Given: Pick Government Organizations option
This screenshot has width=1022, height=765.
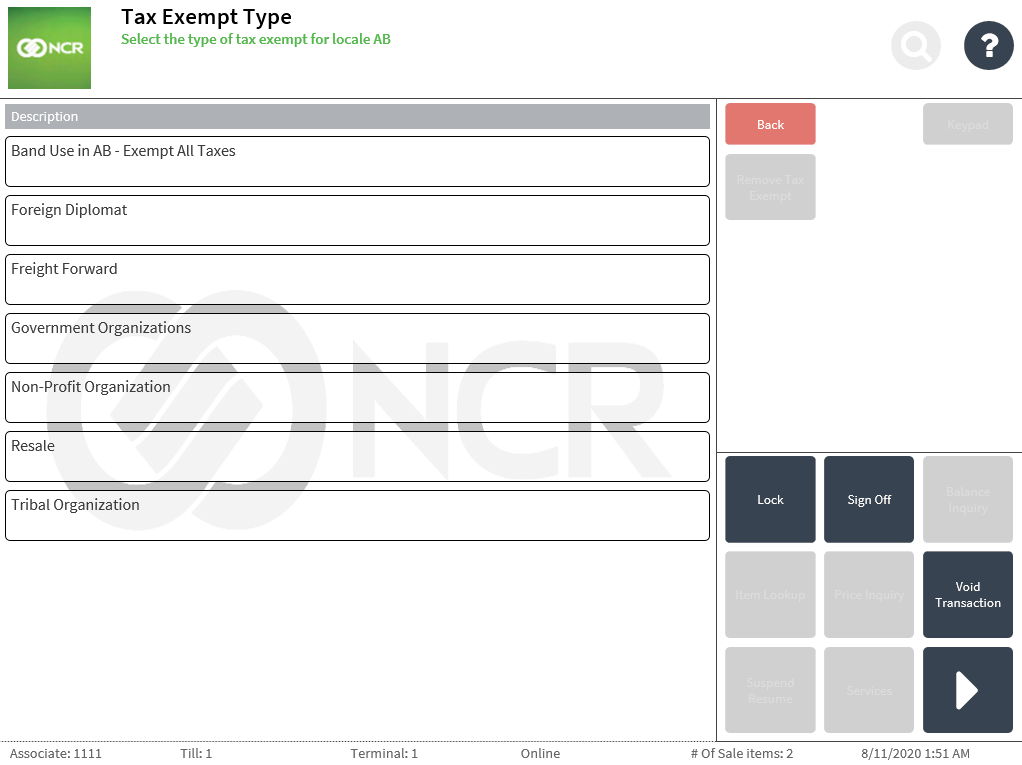Looking at the screenshot, I should click(x=357, y=338).
